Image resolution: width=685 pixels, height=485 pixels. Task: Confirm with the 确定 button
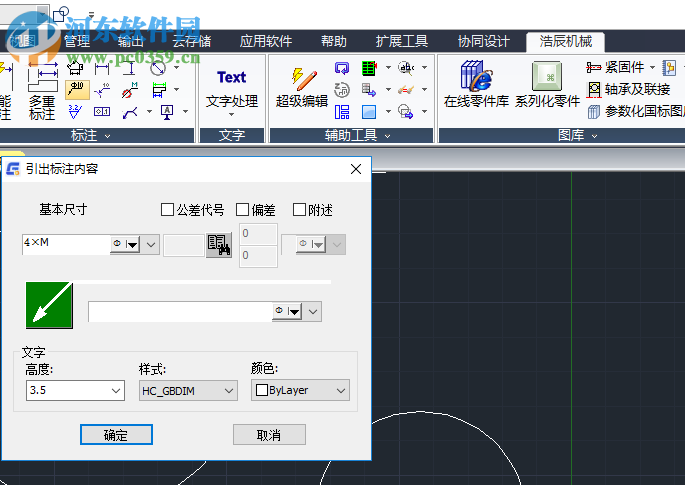(x=116, y=435)
